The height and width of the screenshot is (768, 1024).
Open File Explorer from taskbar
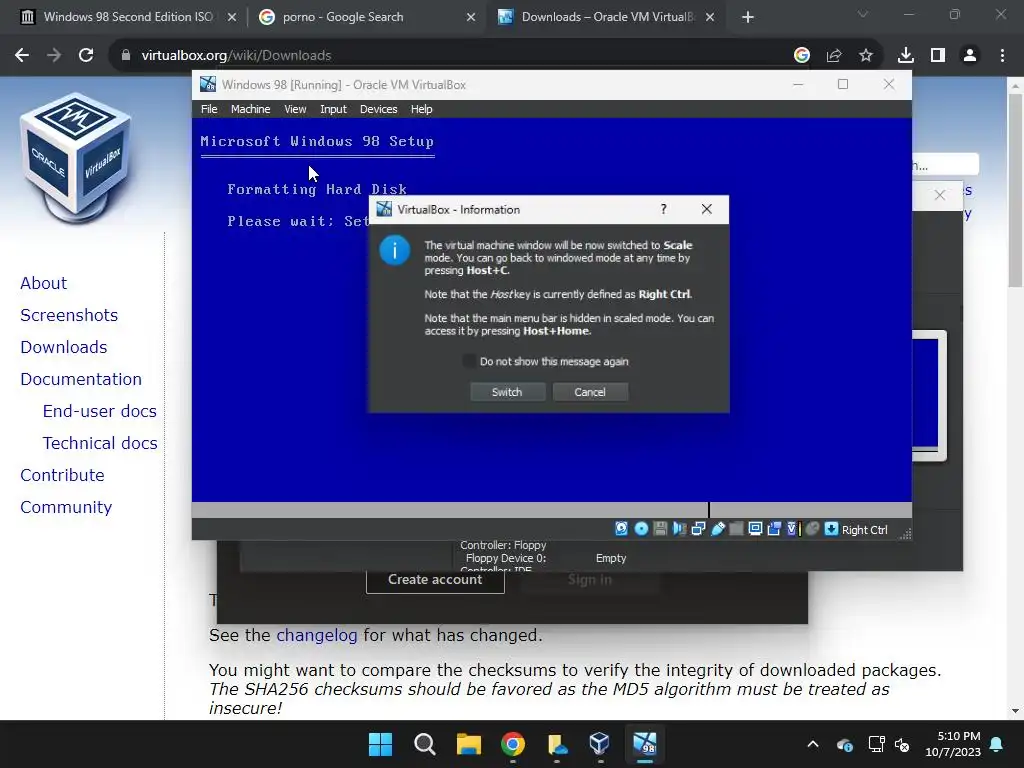pyautogui.click(x=468, y=744)
